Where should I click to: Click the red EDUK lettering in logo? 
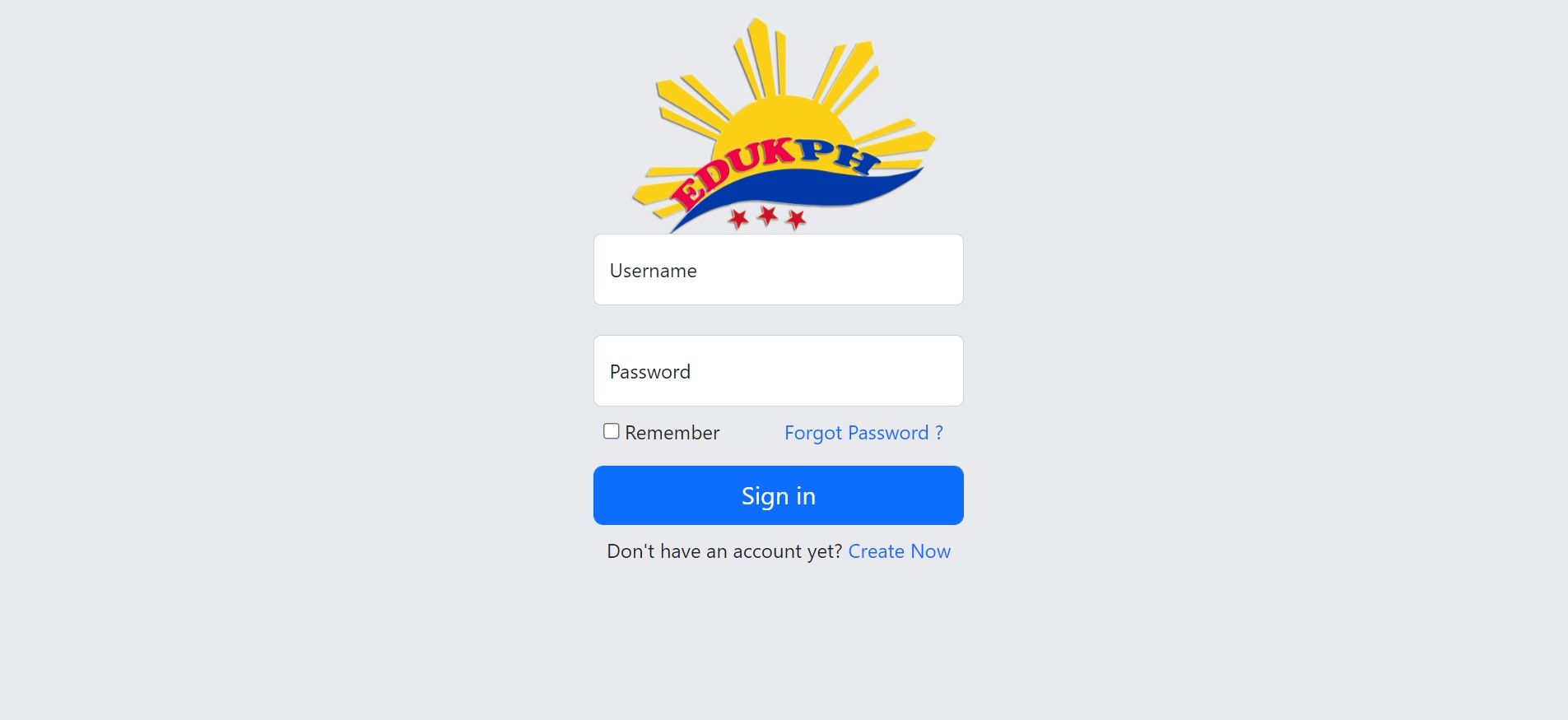tap(733, 173)
